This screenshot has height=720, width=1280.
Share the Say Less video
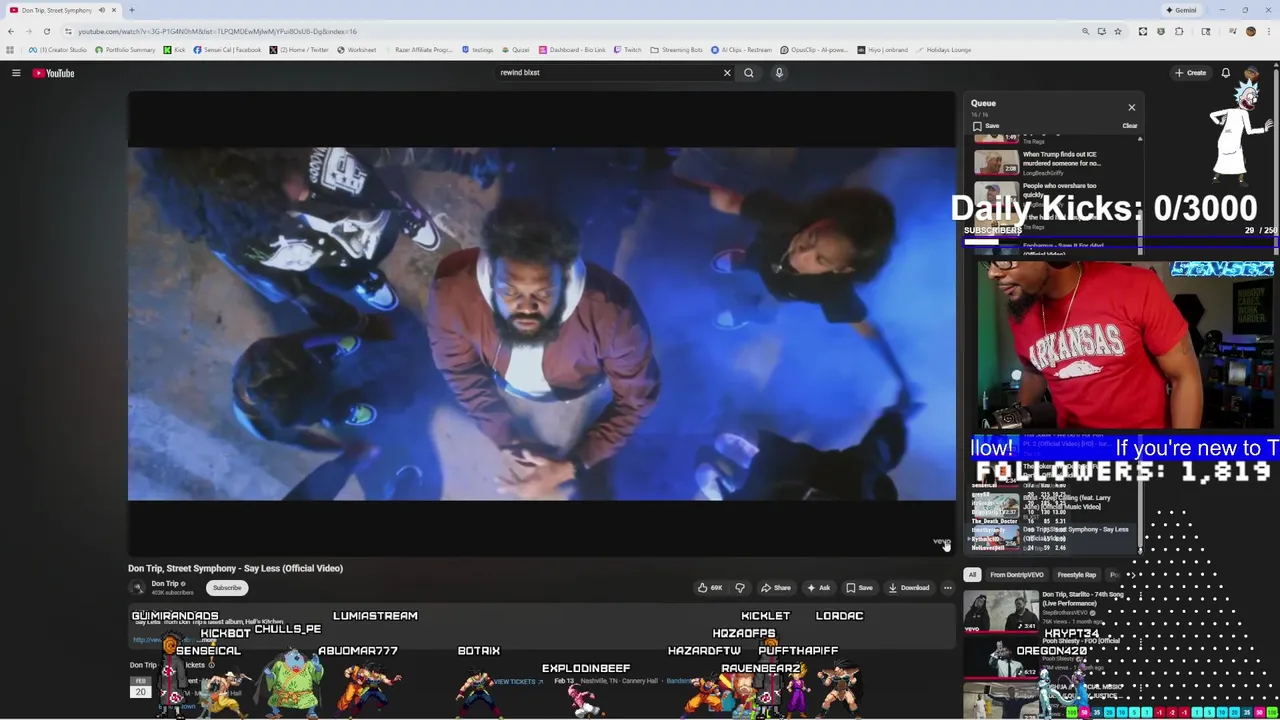(776, 588)
